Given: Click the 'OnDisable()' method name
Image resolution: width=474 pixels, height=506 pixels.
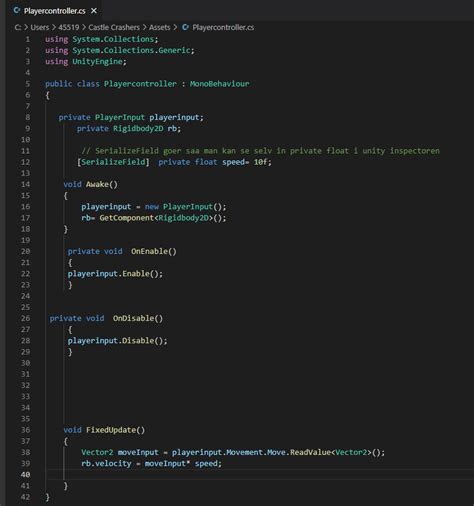Looking at the screenshot, I should pyautogui.click(x=138, y=318).
